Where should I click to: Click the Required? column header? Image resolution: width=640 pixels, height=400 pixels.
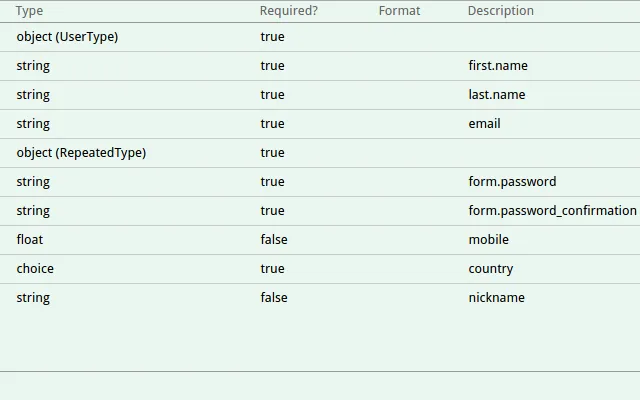pos(288,11)
